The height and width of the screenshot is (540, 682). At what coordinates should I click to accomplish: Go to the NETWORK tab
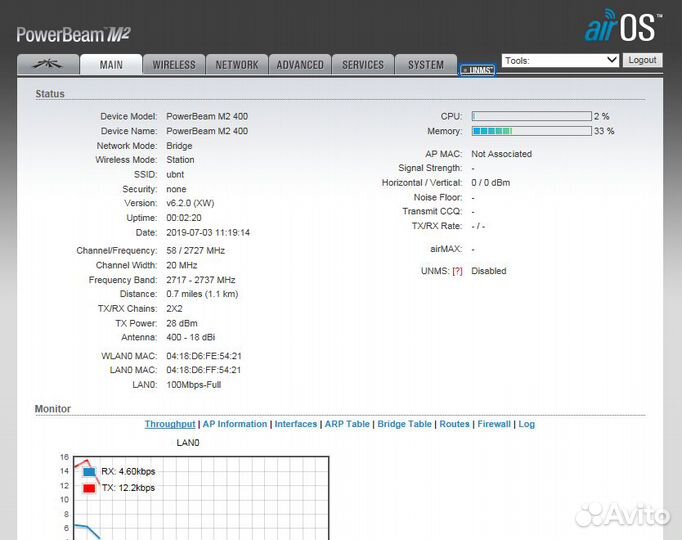tap(237, 64)
